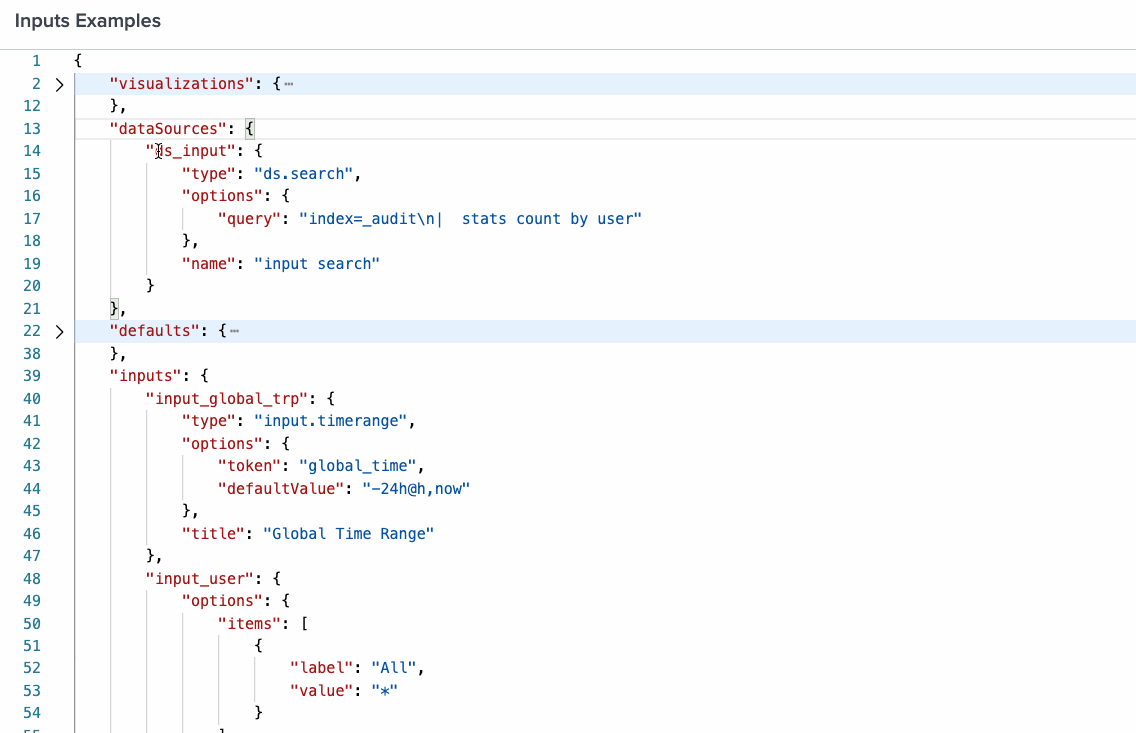Click the "Global Time Range" title value
1136x733 pixels.
click(x=348, y=533)
